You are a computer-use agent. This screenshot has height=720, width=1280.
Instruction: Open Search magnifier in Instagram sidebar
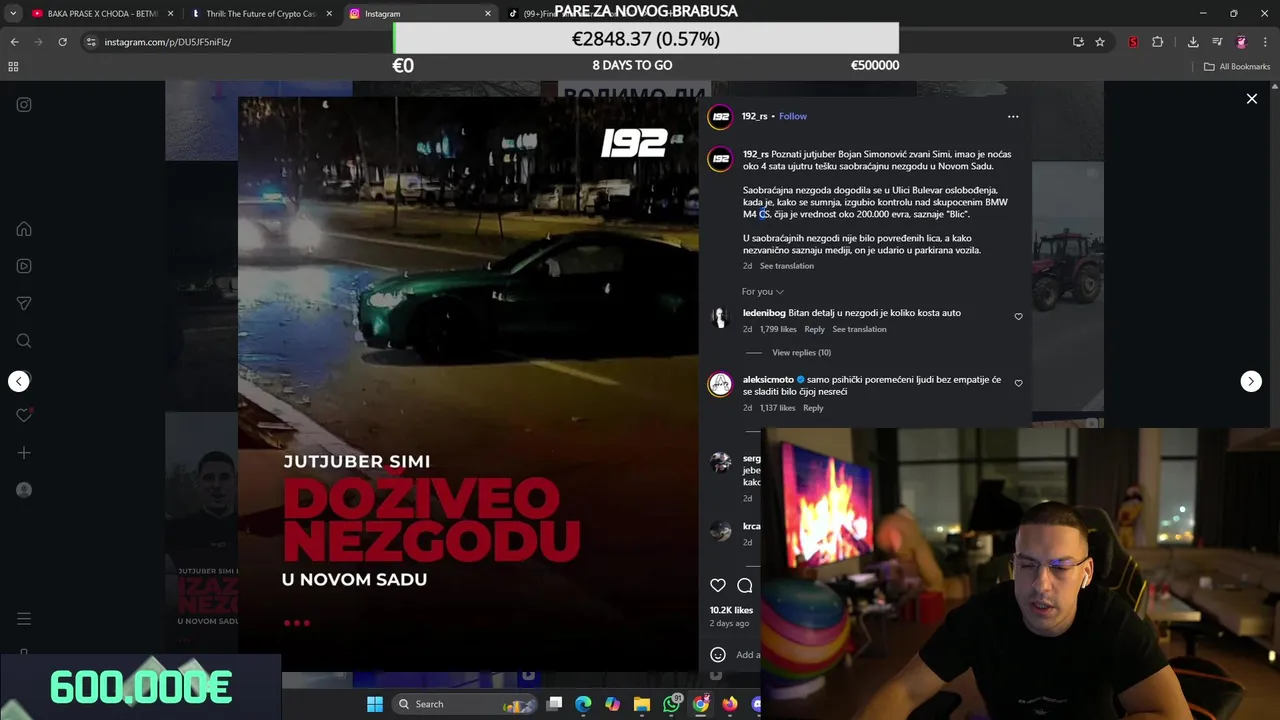24,341
